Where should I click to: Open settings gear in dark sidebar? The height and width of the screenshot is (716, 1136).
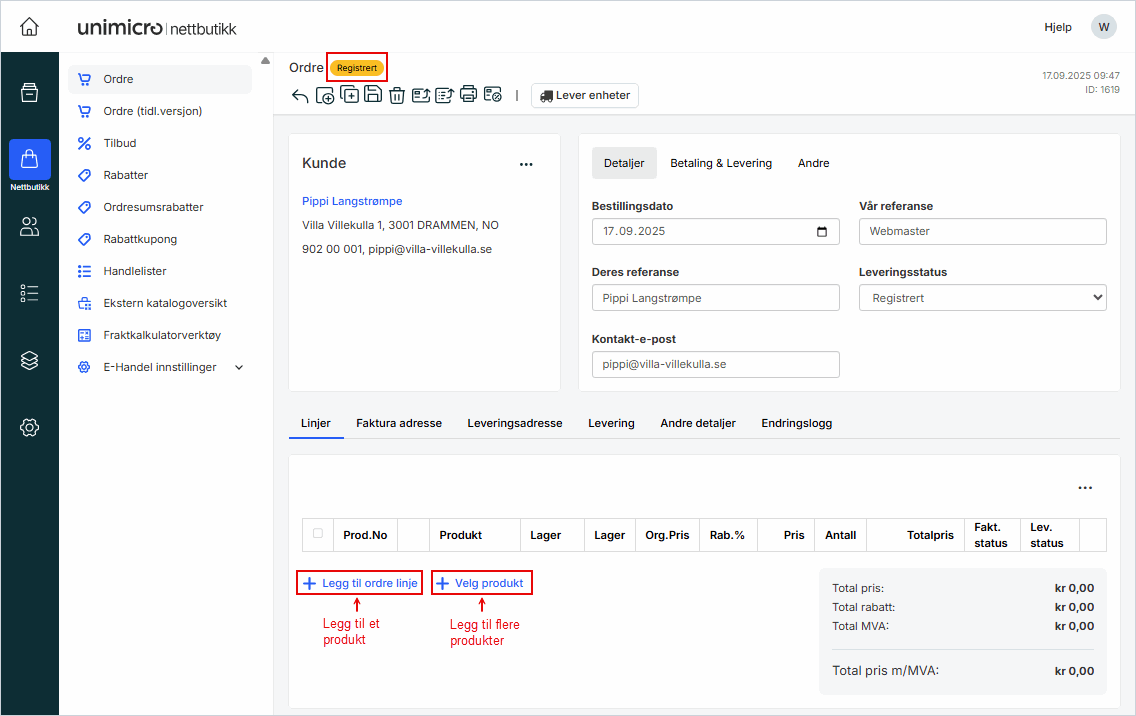29,428
